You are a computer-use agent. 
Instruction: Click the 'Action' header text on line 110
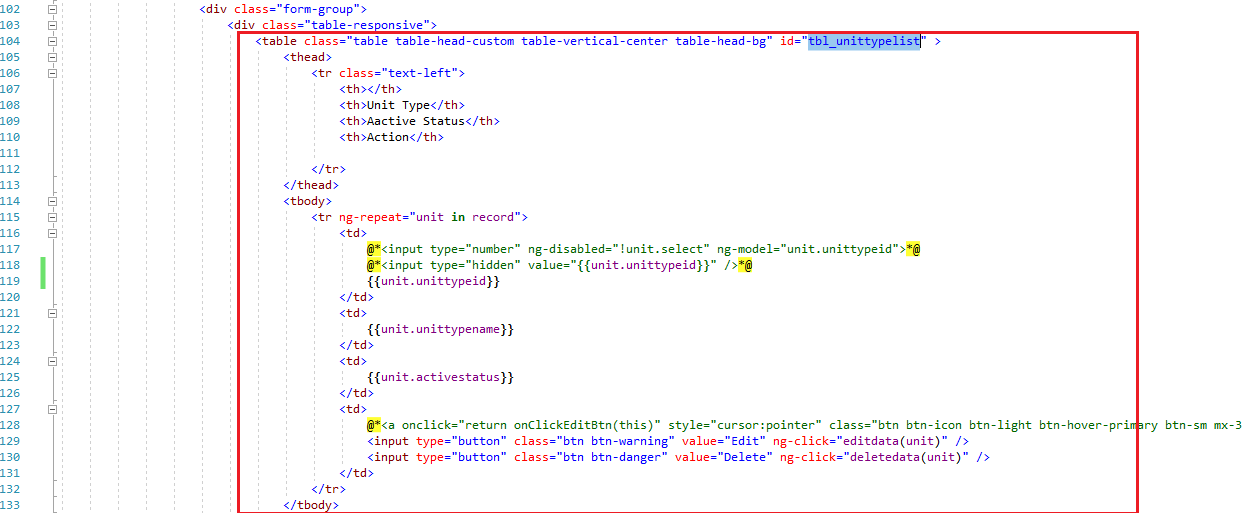[x=388, y=137]
